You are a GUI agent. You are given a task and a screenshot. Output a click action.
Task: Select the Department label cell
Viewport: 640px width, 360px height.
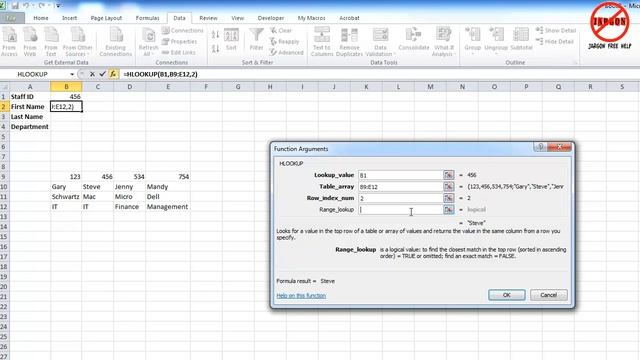coord(30,127)
